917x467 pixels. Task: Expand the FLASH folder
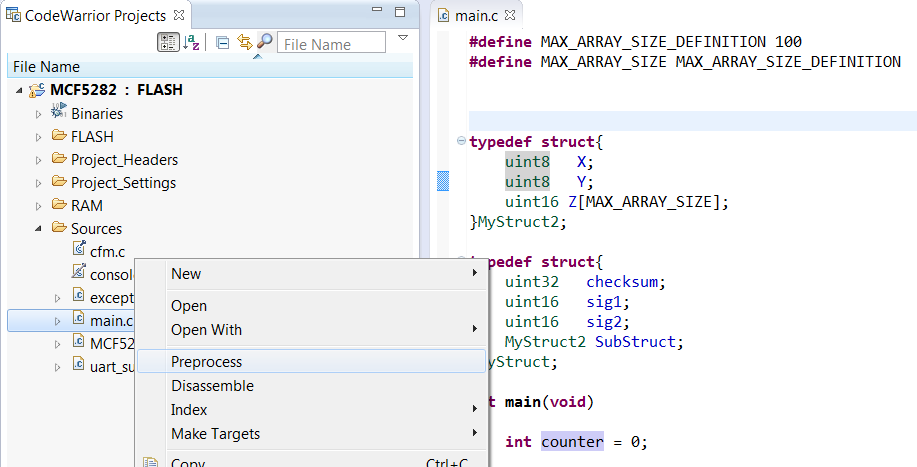pos(39,137)
